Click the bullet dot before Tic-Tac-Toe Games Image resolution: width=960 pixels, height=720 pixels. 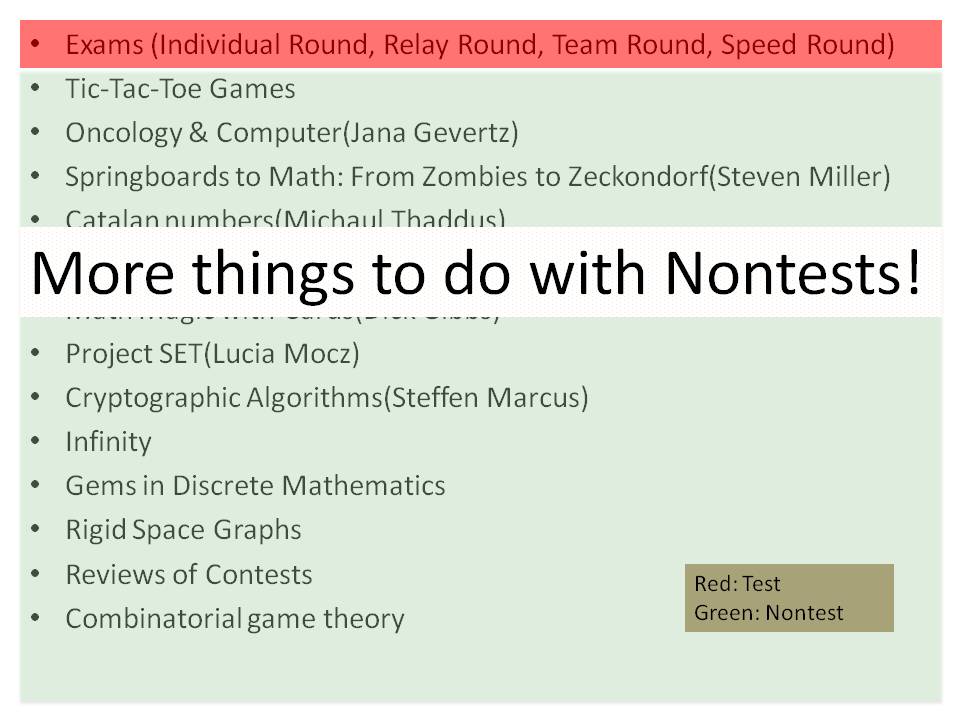click(x=36, y=89)
